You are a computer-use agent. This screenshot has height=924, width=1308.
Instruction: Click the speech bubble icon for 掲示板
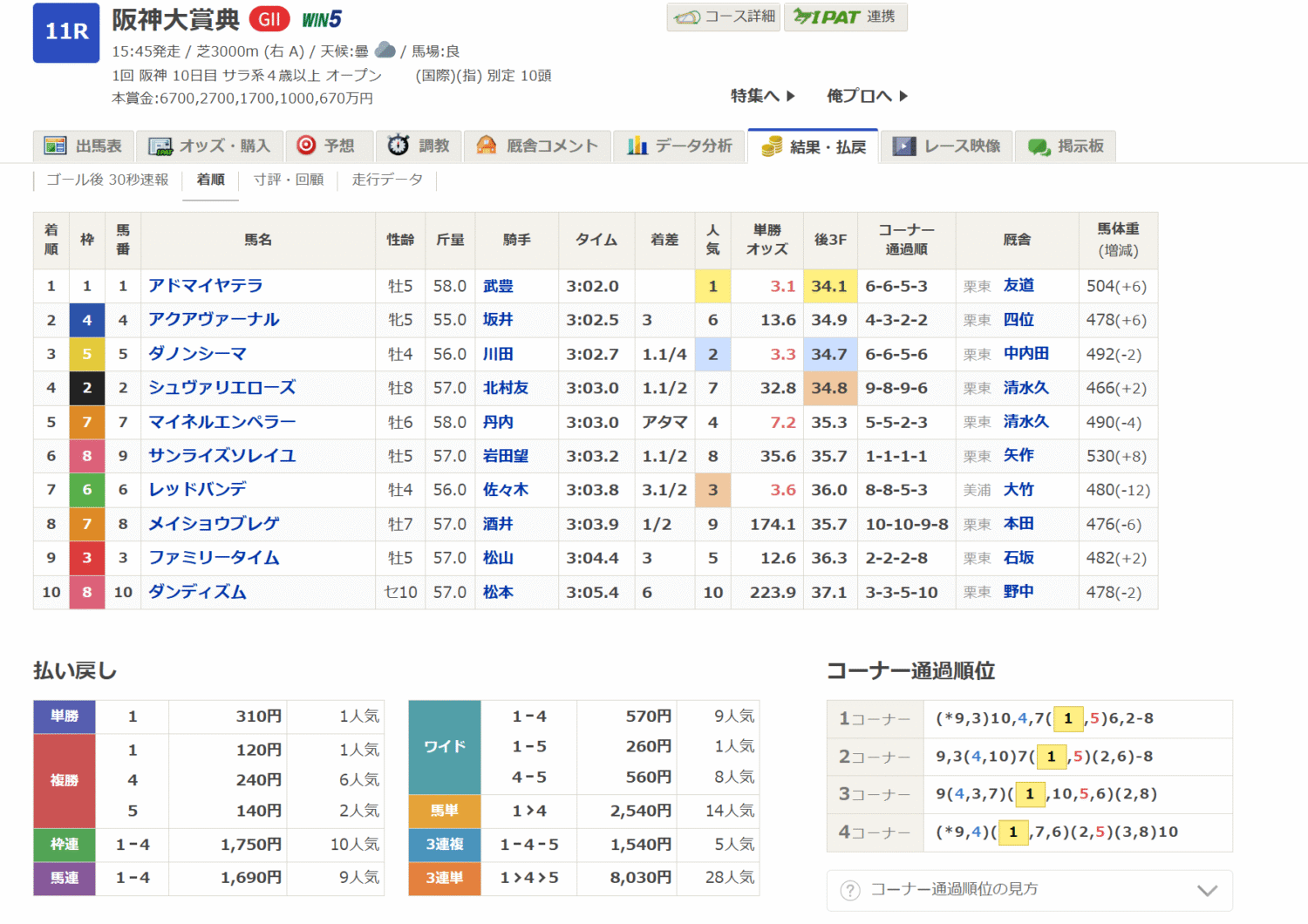[1039, 146]
